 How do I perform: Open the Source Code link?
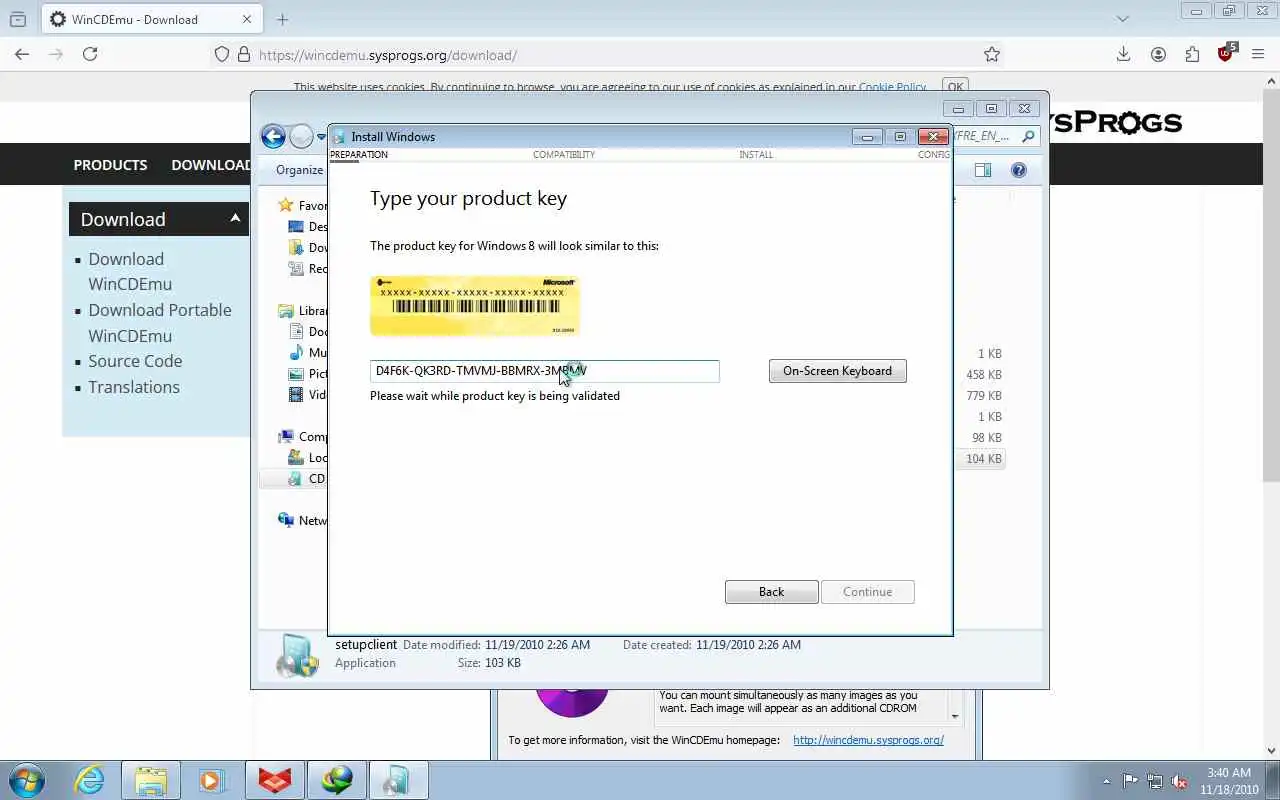pyautogui.click(x=135, y=361)
